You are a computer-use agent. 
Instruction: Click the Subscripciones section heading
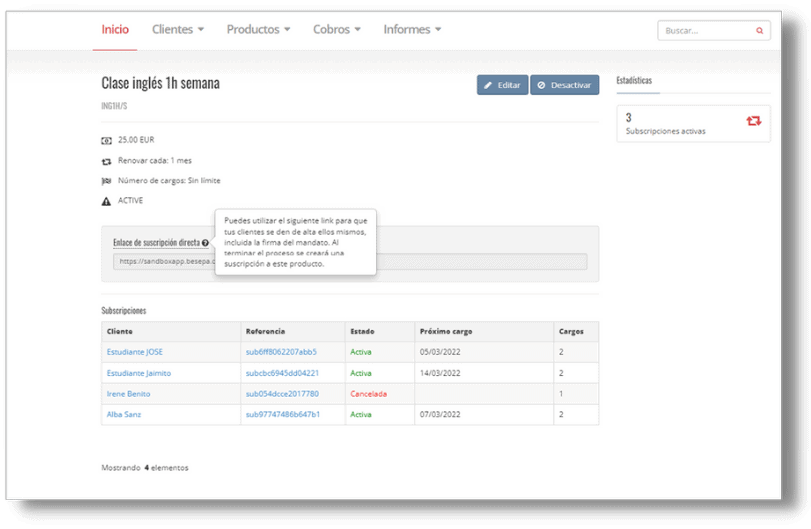(124, 311)
